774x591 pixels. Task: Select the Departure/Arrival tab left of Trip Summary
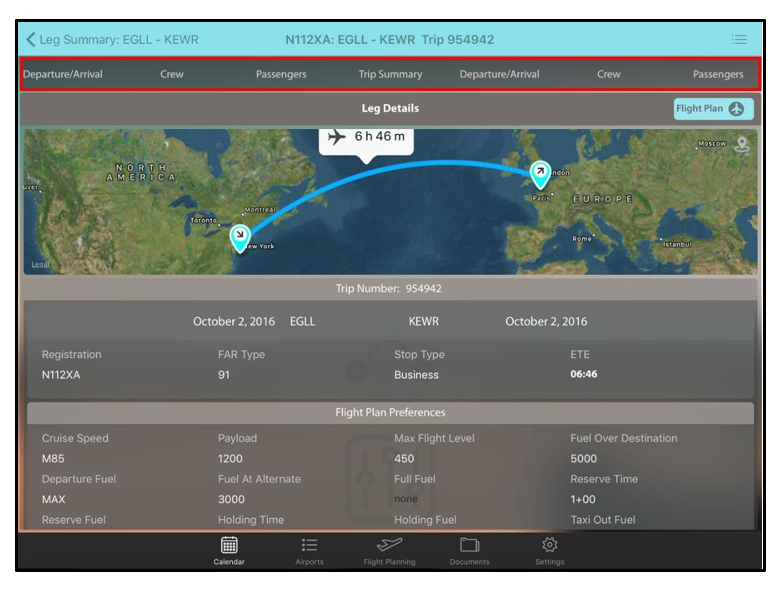tap(62, 74)
